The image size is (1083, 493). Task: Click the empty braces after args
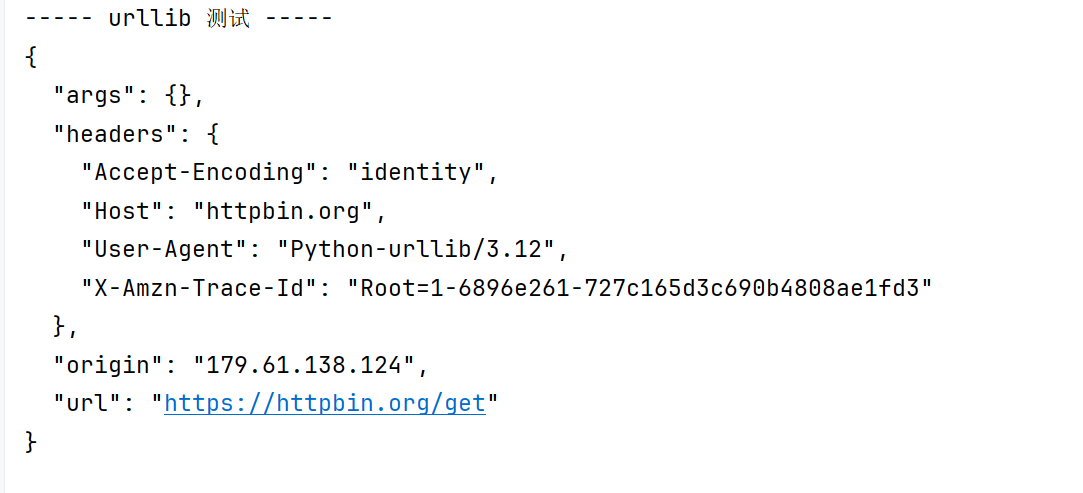pyautogui.click(x=178, y=96)
